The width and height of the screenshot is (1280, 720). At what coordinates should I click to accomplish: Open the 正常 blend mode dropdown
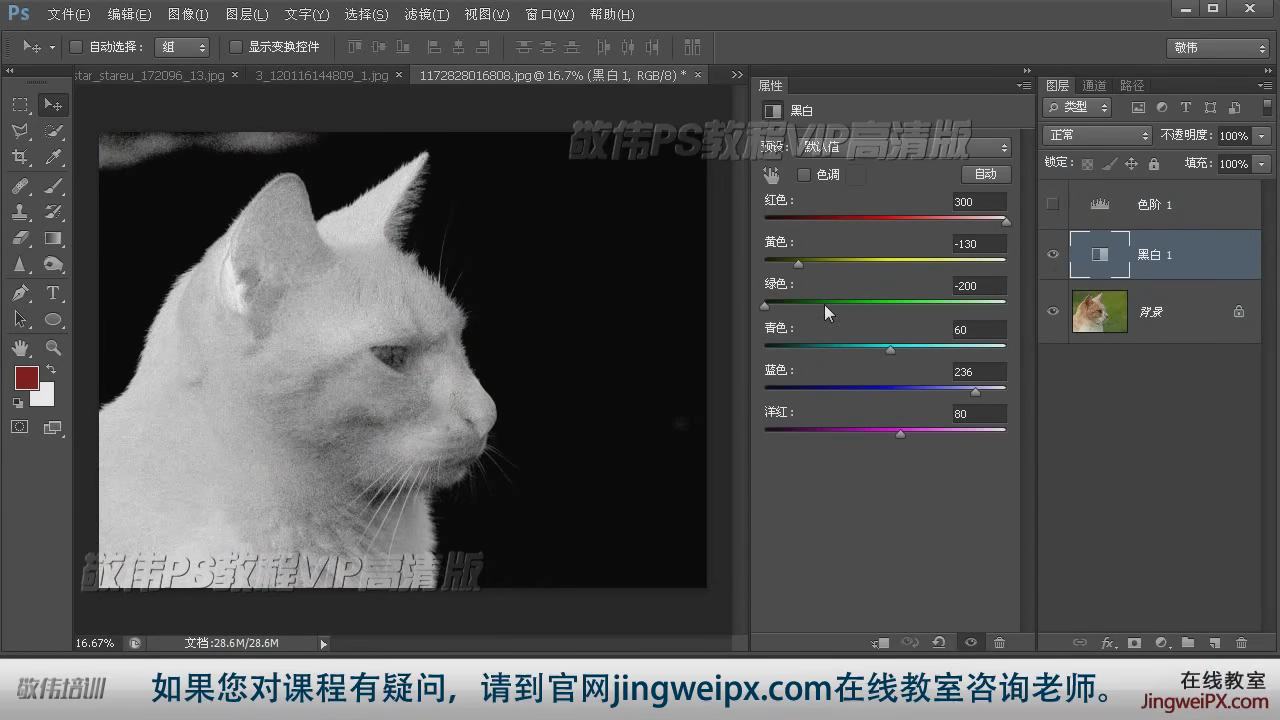point(1098,135)
